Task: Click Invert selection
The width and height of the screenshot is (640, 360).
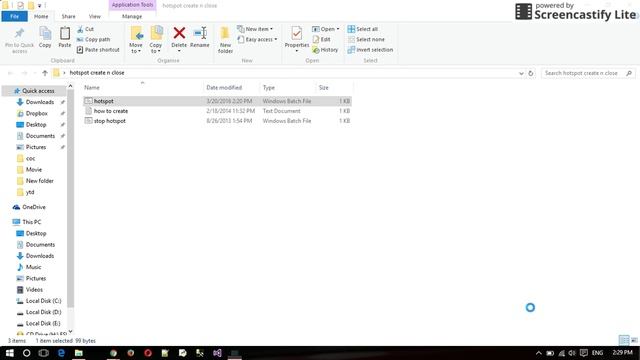Action: 370,50
